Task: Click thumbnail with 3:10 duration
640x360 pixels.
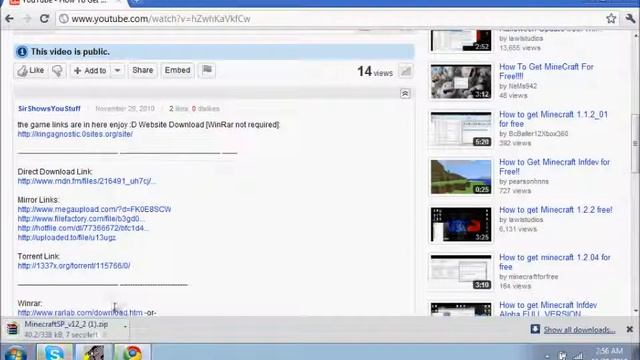Action: coord(461,272)
